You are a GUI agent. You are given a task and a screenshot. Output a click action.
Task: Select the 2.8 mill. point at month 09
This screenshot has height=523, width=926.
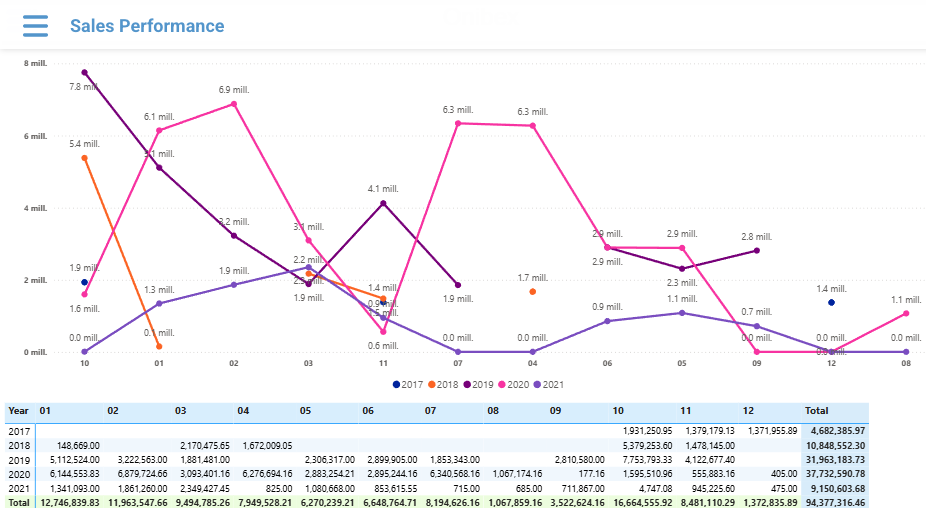(x=756, y=250)
